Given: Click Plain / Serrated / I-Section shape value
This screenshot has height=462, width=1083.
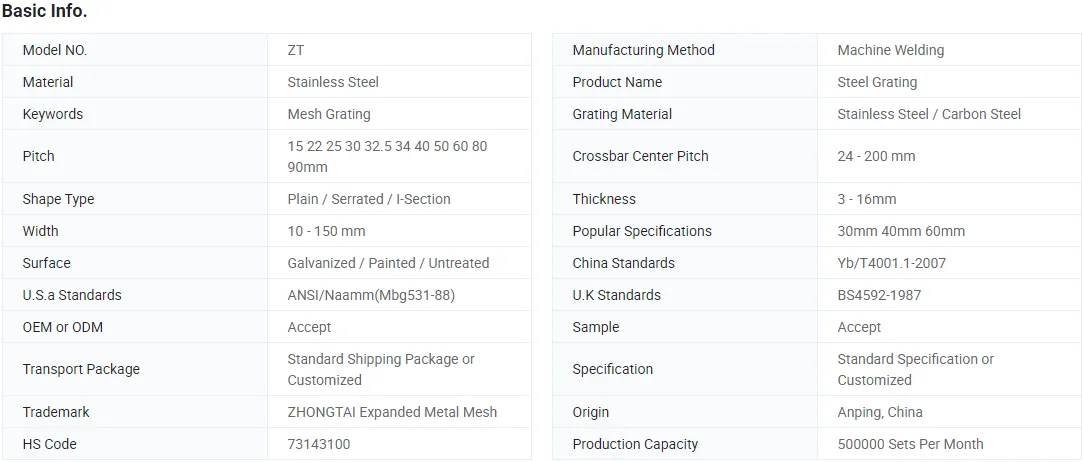Looking at the screenshot, I should click(x=369, y=199).
